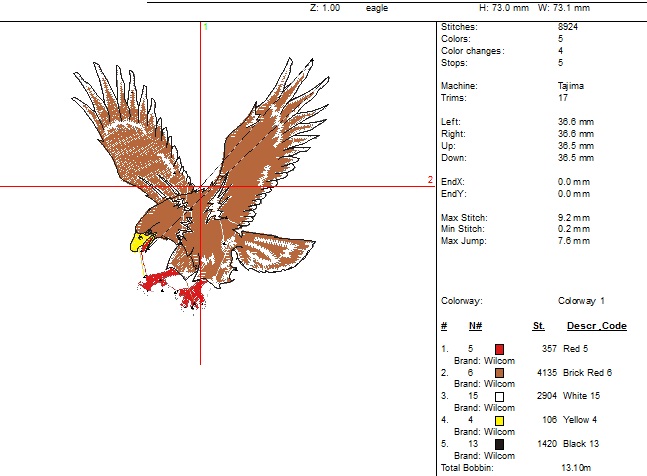The height and width of the screenshot is (476, 647).
Task: Click the Total Bobbin 13.10m value
Action: pyautogui.click(x=574, y=468)
